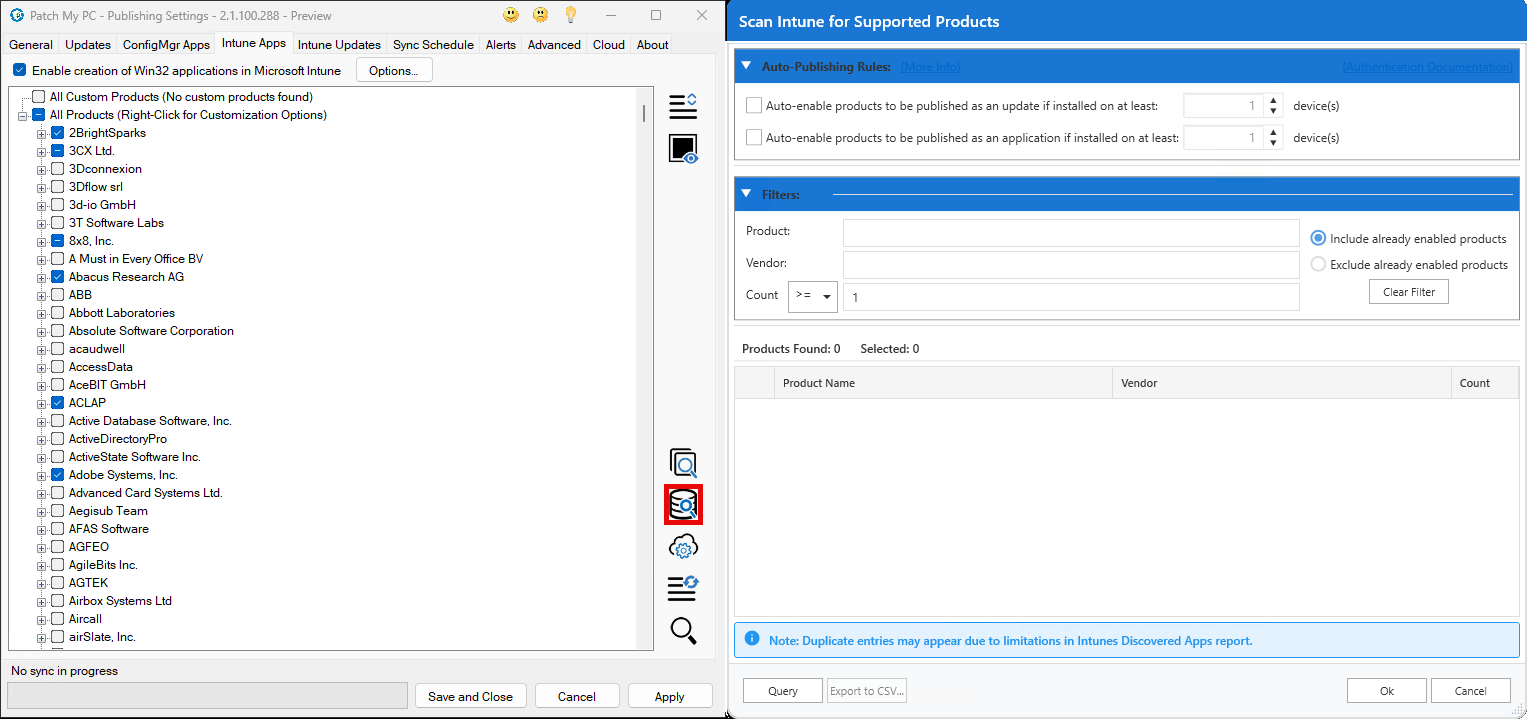Click the info icon in the duplicate entries note

coord(752,639)
